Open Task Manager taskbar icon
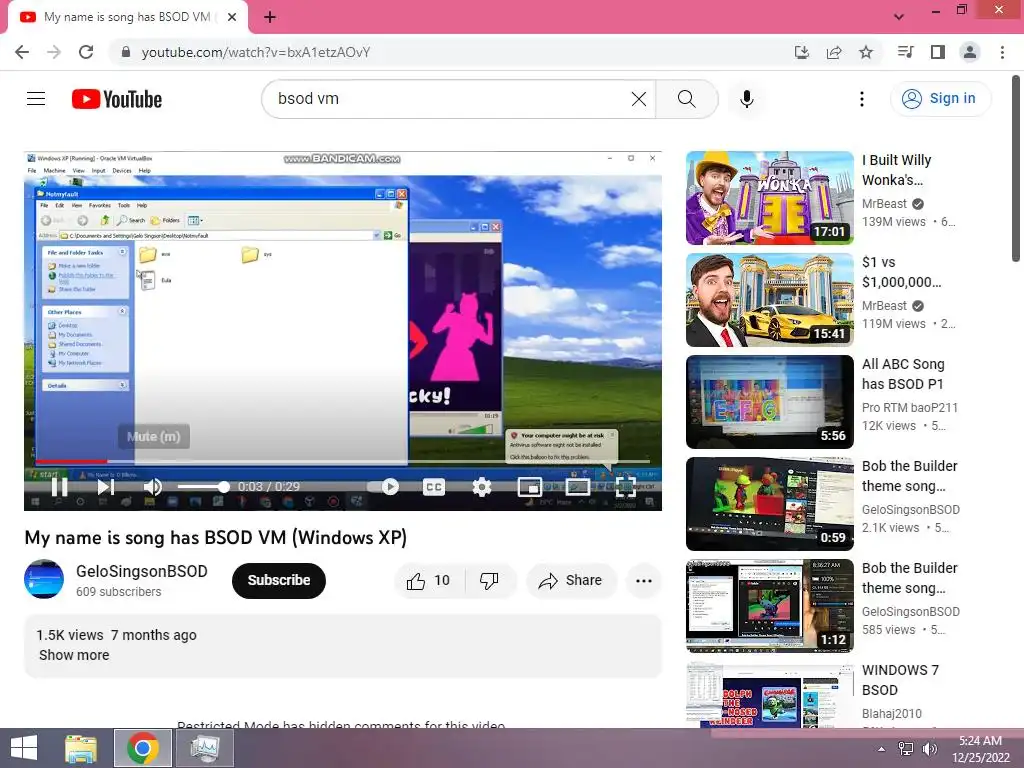The image size is (1024, 768). click(206, 748)
